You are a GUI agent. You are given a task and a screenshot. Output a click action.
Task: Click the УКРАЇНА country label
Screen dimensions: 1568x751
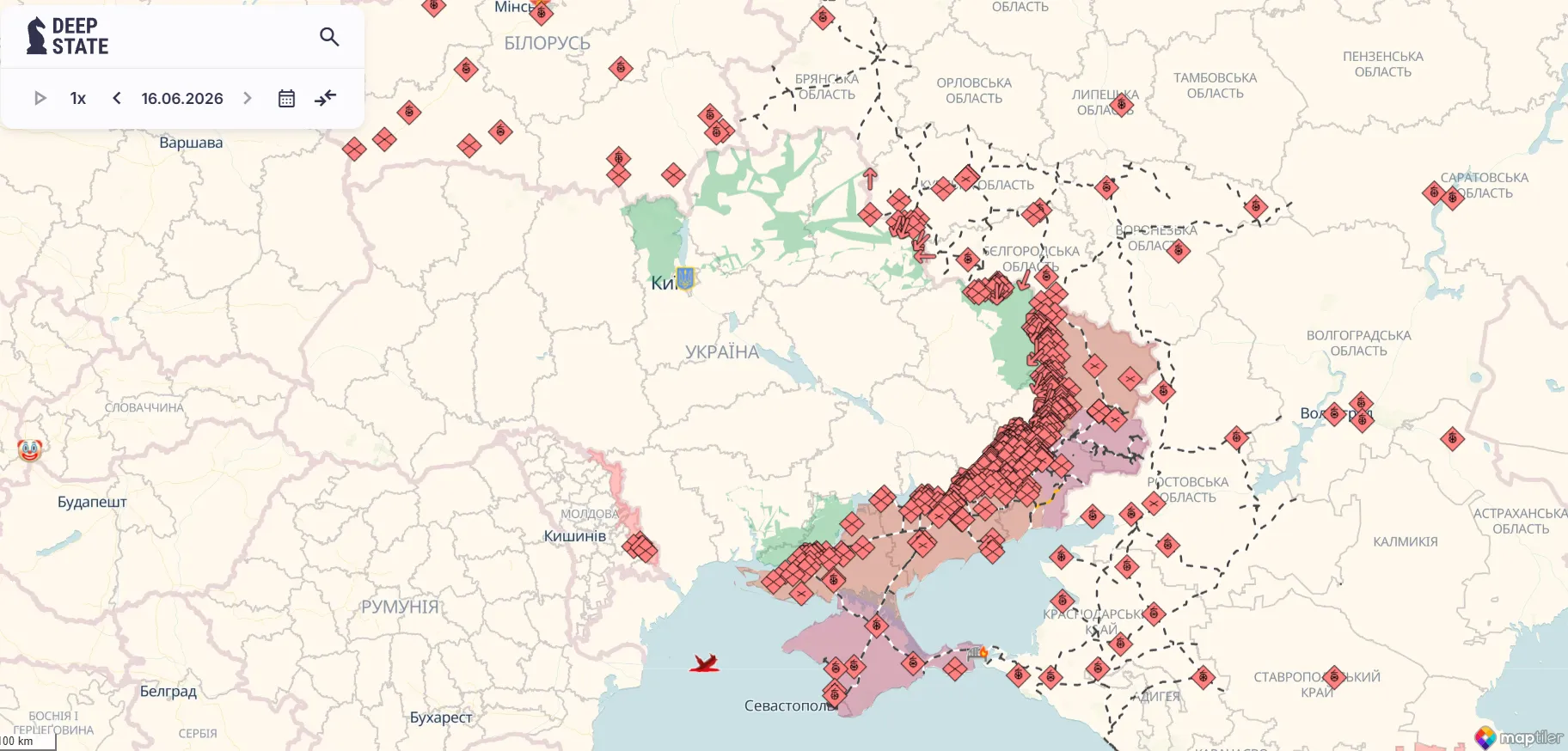[722, 351]
